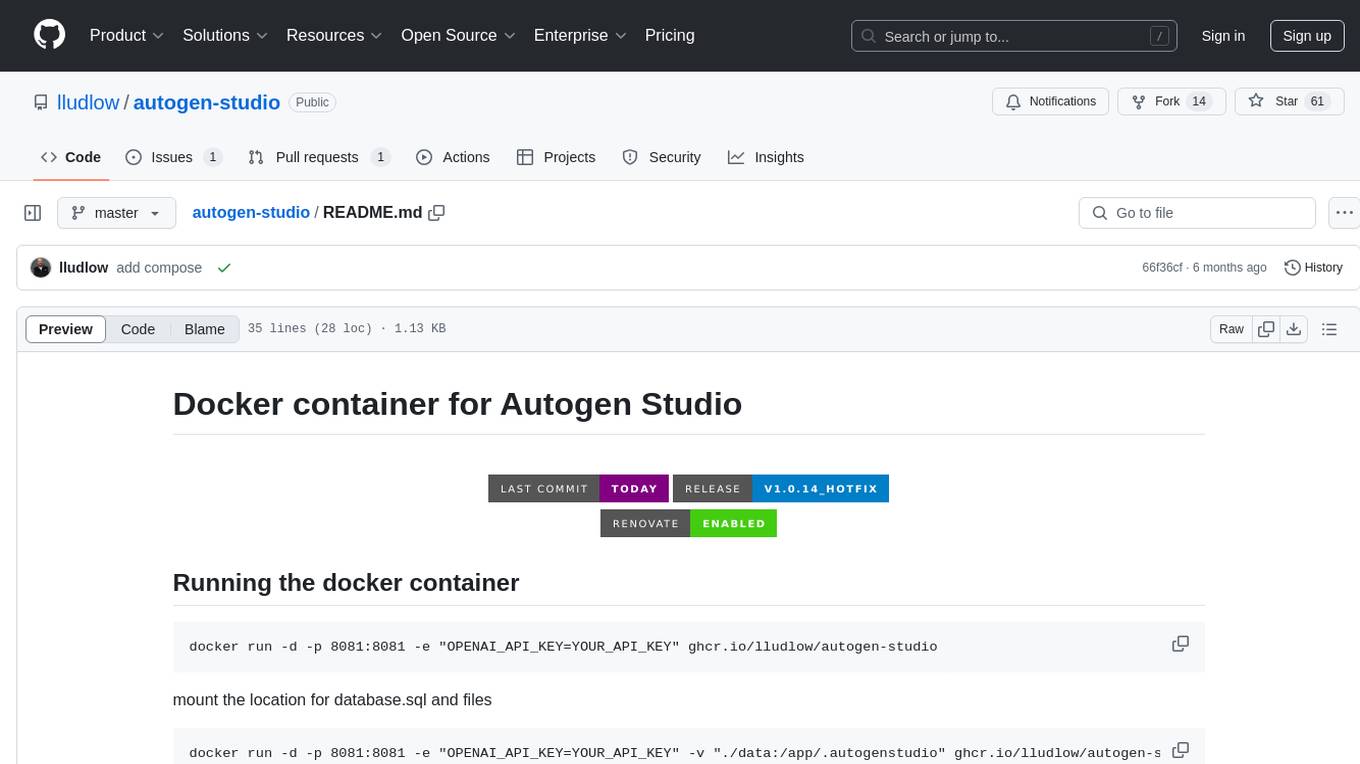
Task: Go to the Projects tab
Action: [555, 157]
